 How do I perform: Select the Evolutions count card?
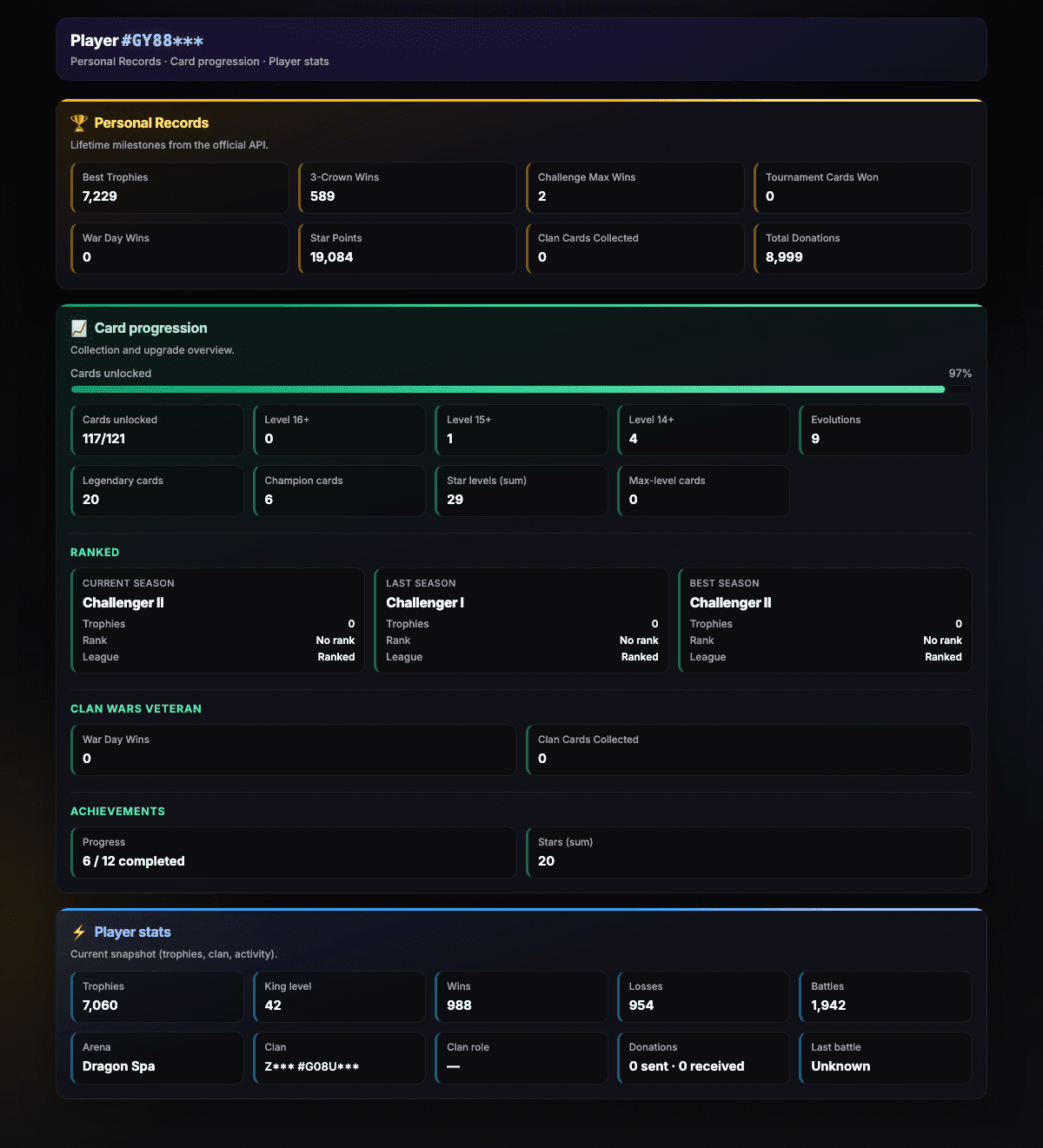click(x=886, y=430)
